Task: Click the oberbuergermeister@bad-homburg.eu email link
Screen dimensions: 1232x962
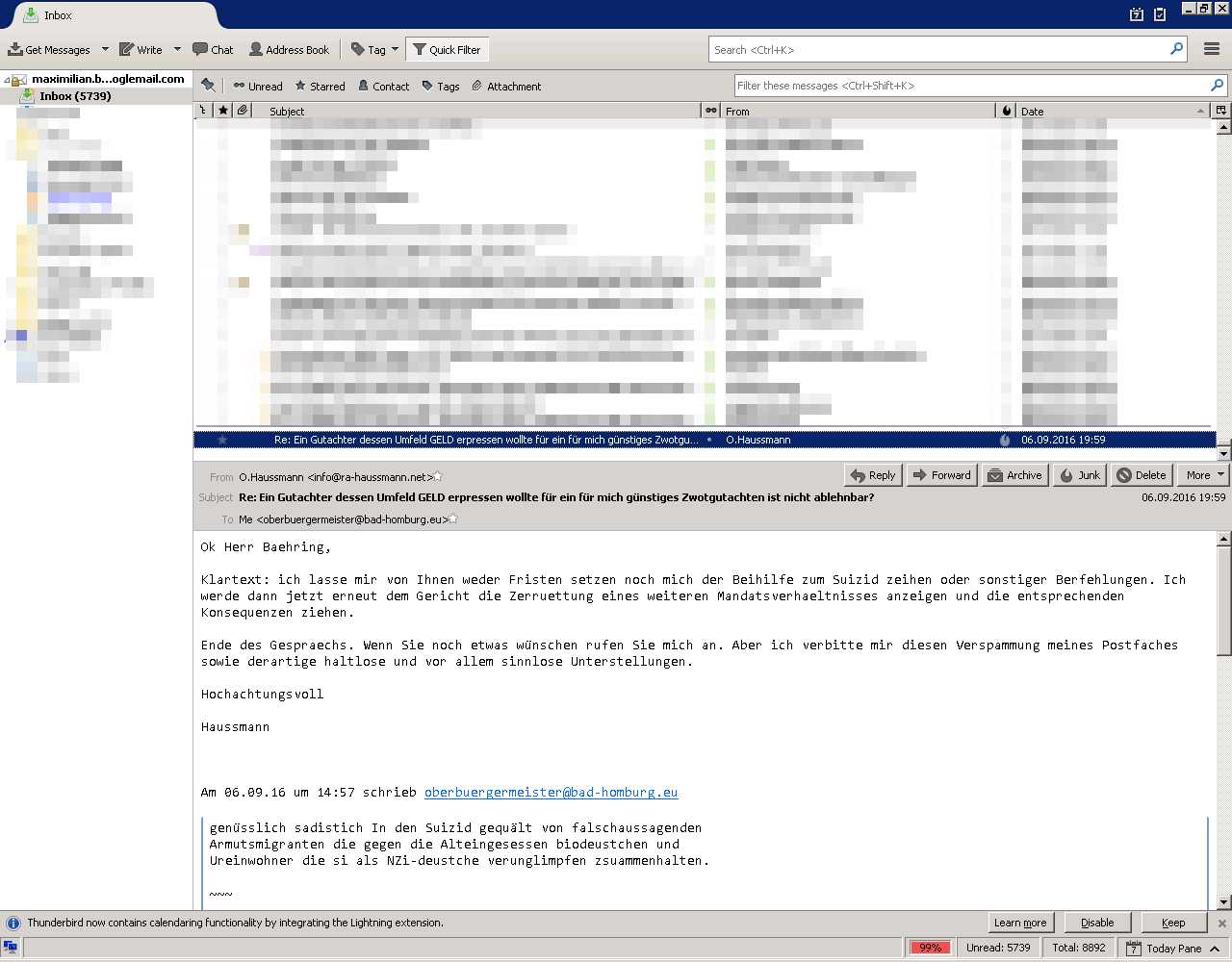Action: tap(551, 793)
